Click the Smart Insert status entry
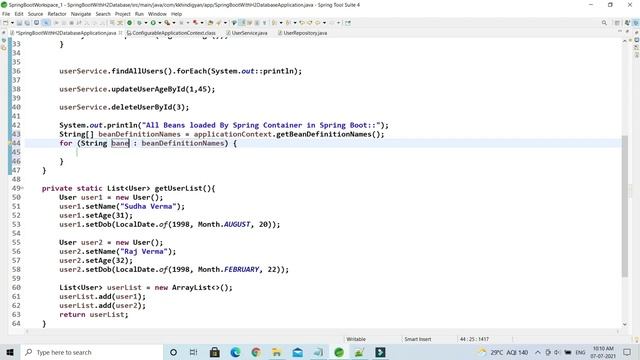The height and width of the screenshot is (360, 640). 418,339
